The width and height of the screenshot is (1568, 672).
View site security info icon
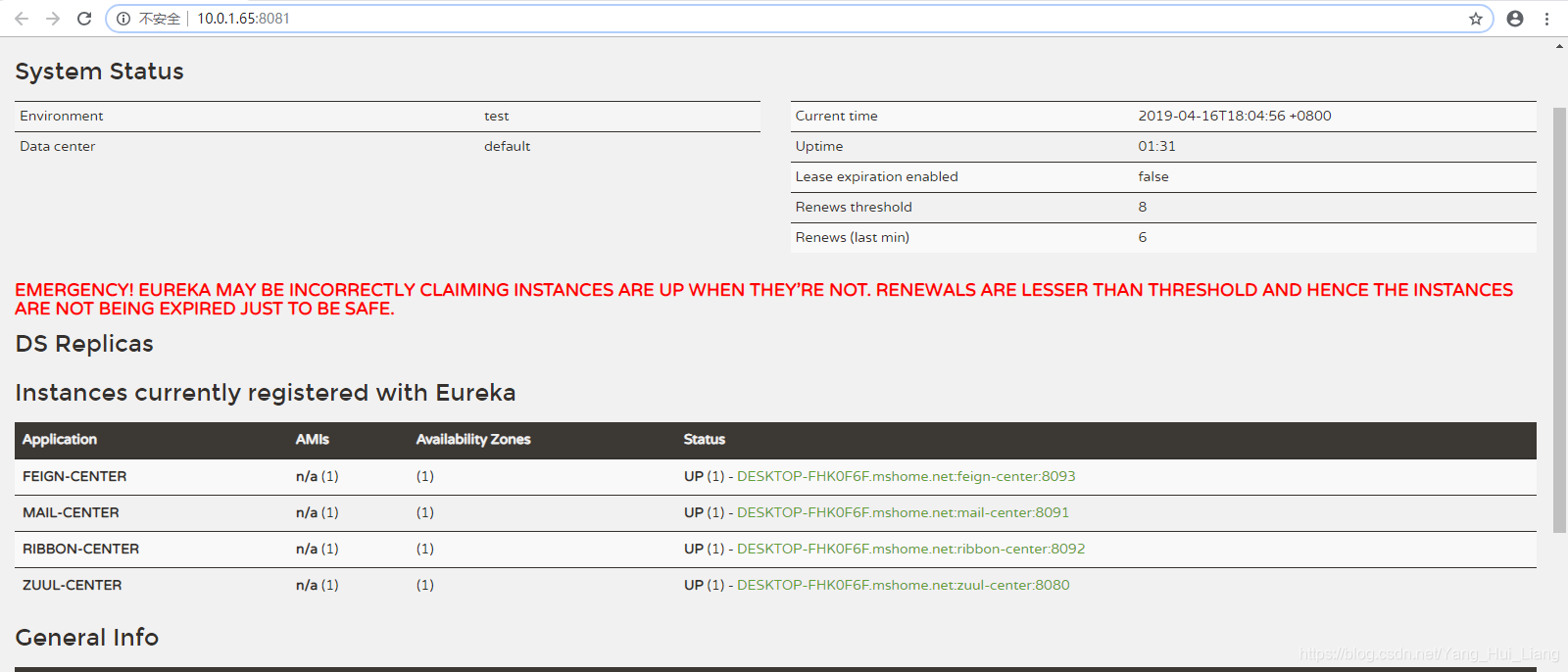click(123, 19)
